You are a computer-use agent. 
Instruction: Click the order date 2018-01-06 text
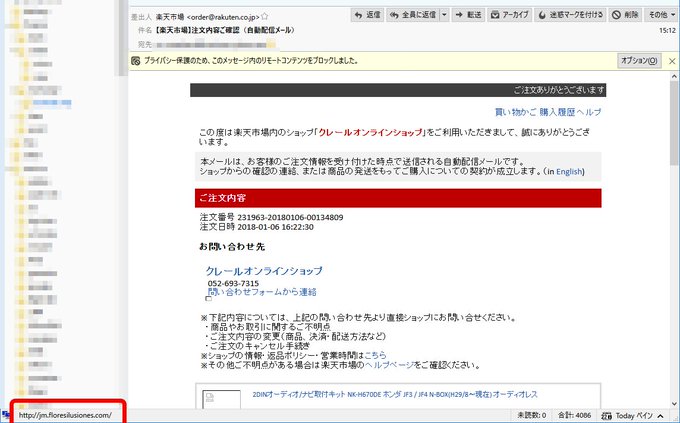pyautogui.click(x=275, y=227)
